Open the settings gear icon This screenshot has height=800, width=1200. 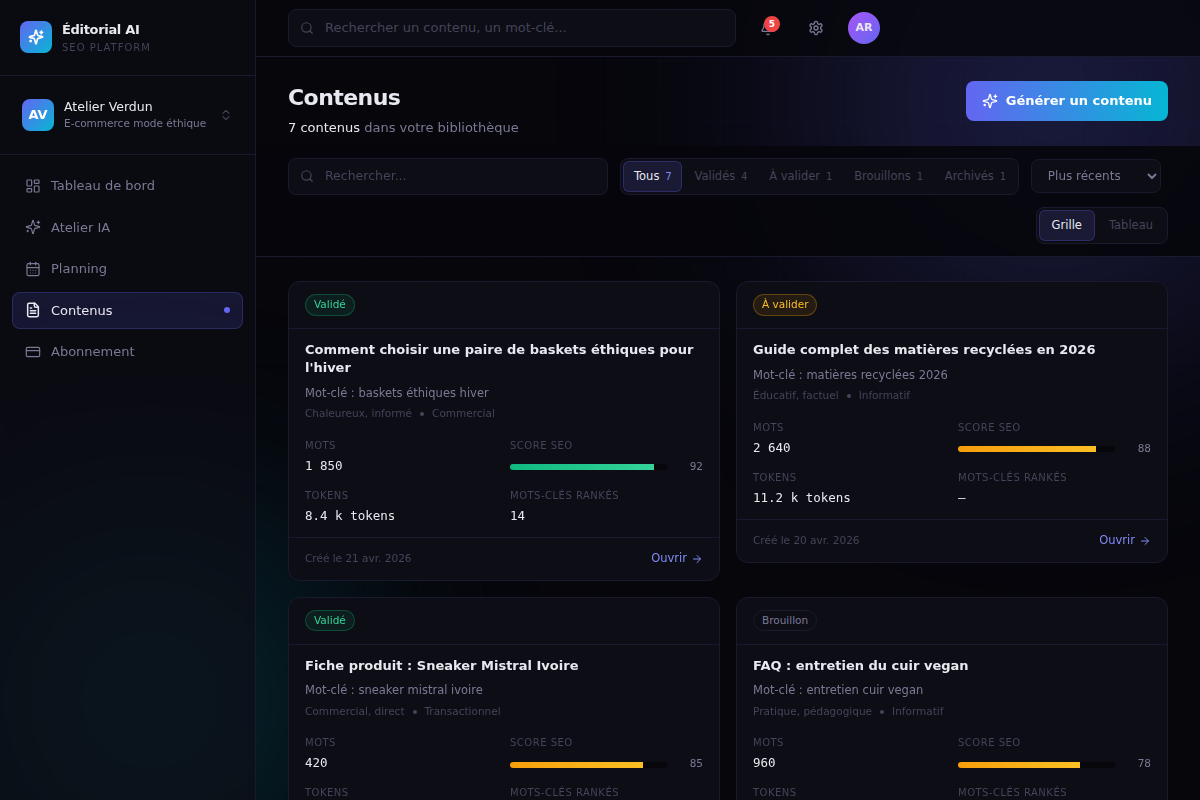pyautogui.click(x=816, y=28)
